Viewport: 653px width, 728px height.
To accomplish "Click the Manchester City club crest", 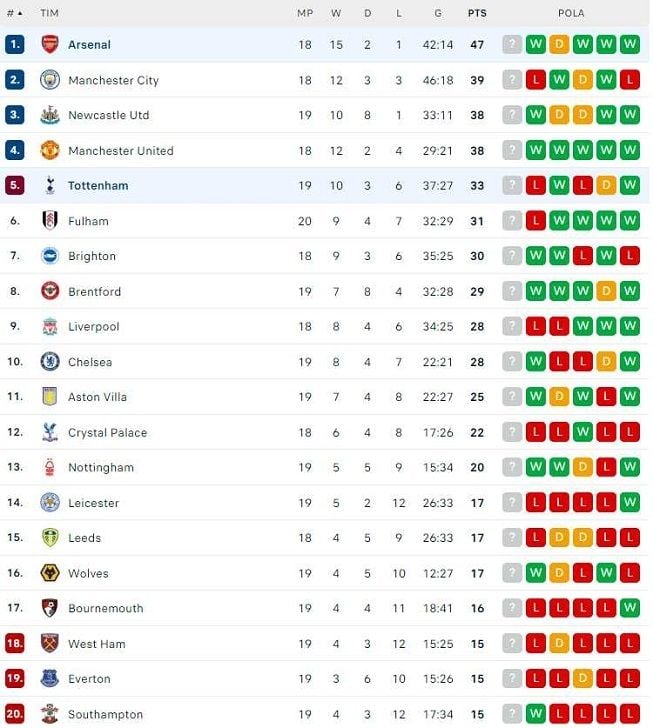I will click(50, 80).
